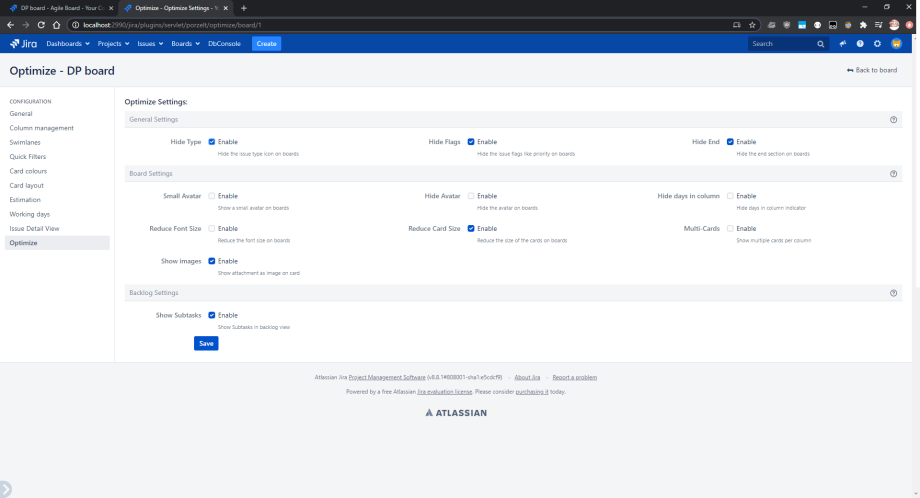Open the media control playlist icon
The image size is (920, 498).
coord(878,25)
